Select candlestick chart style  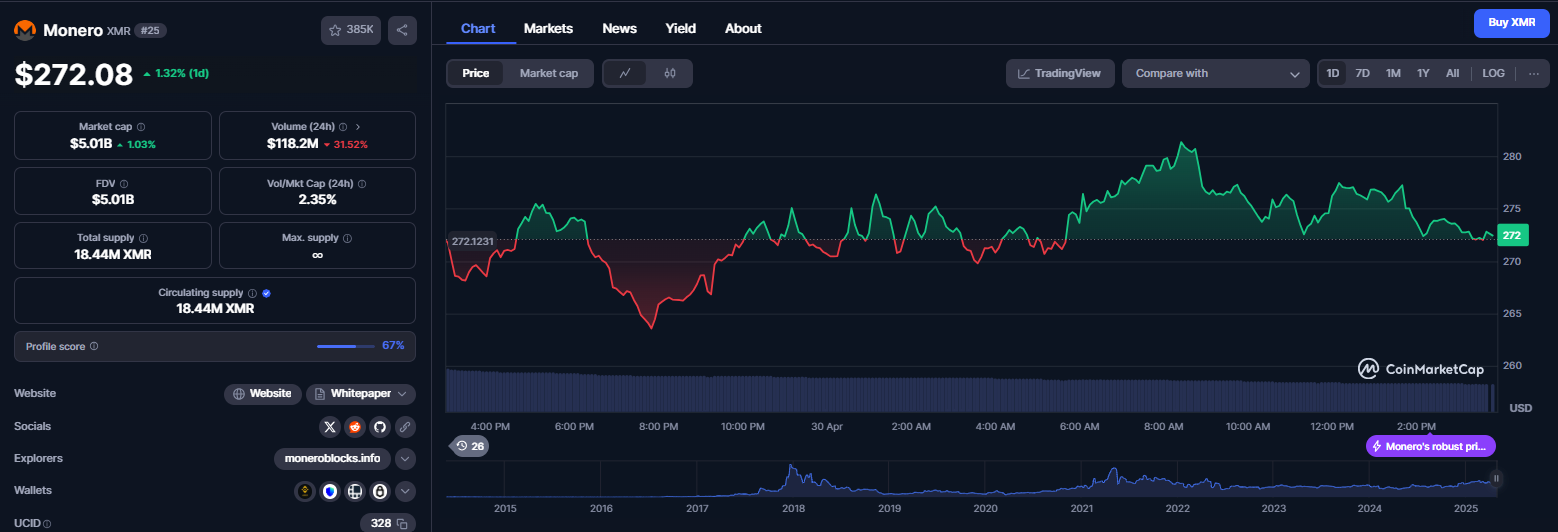coord(670,73)
